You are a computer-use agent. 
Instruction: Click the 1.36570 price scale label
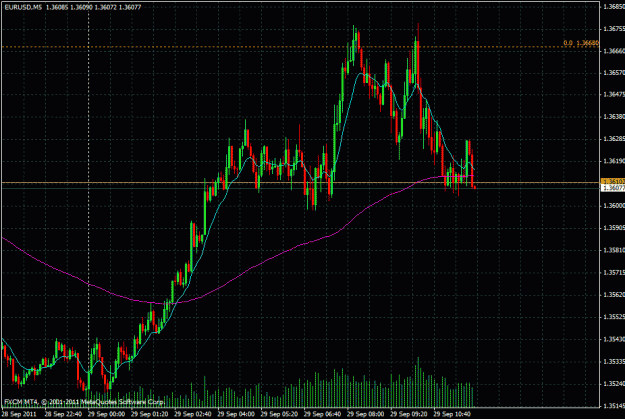614,73
